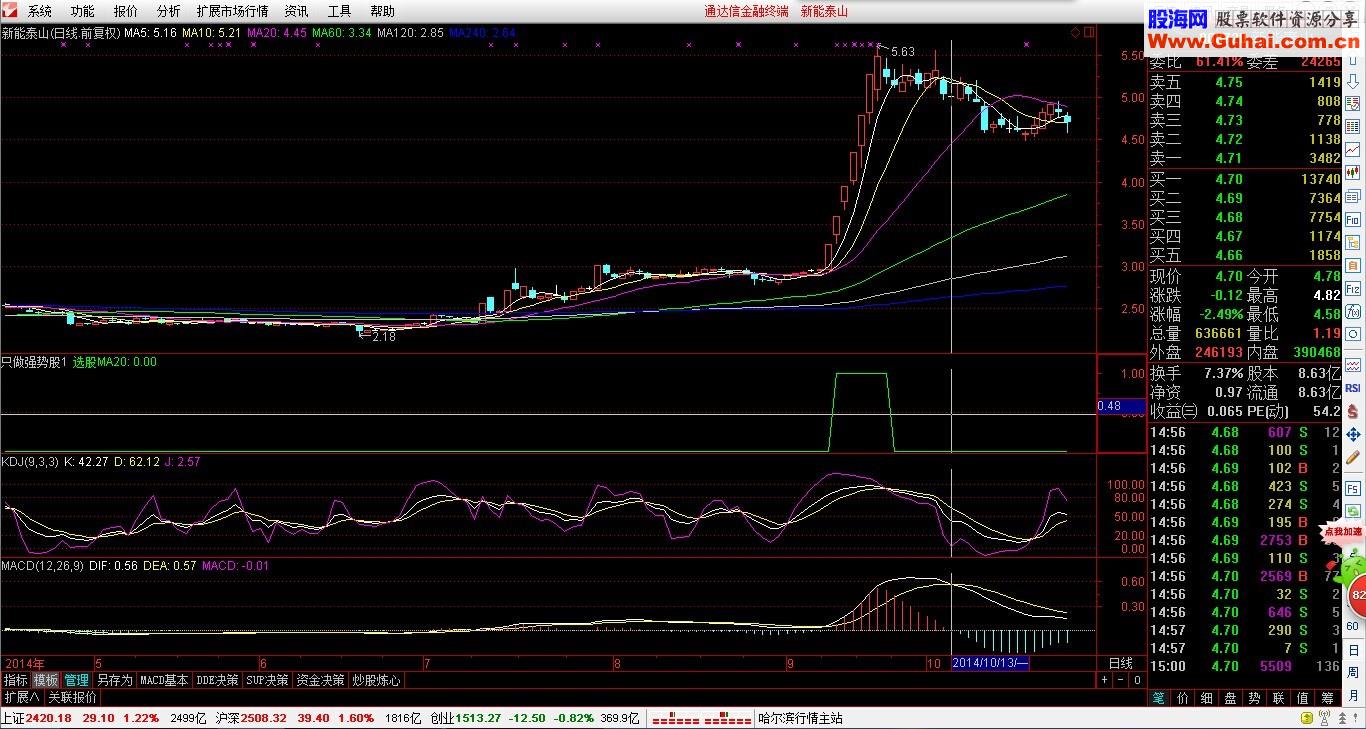The image size is (1366, 729).
Task: Click the orange 自 self-selected stocks icon
Action: (1353, 266)
